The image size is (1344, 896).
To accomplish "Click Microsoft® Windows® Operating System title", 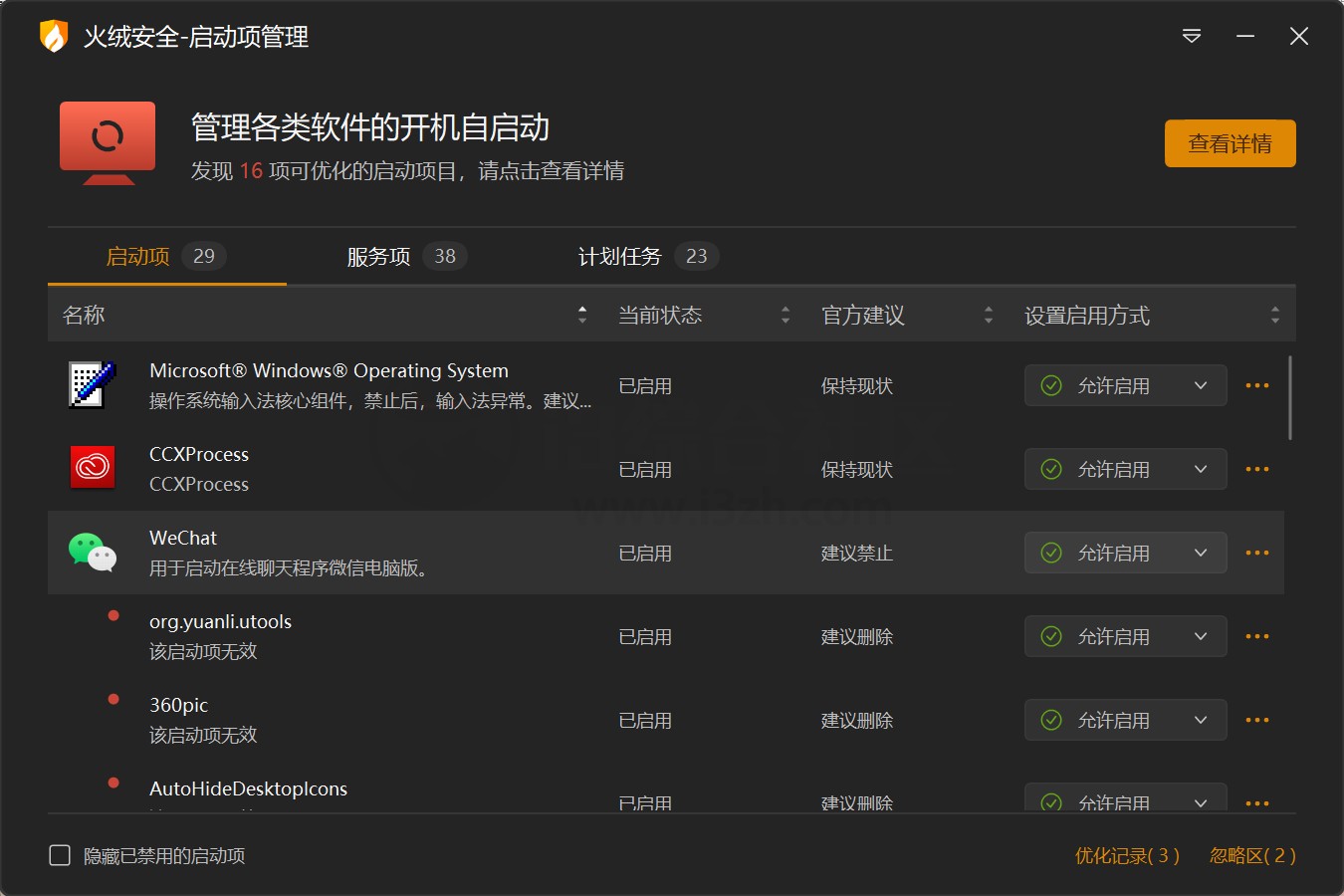I will pos(329,370).
